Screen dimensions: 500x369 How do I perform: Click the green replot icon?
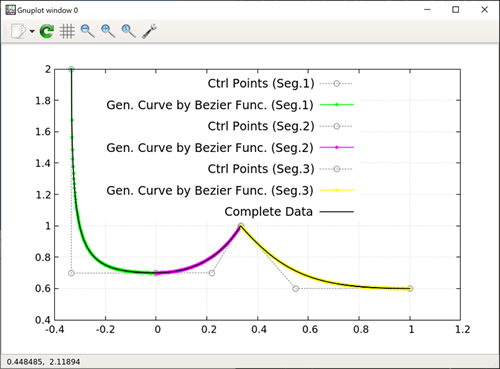tap(47, 31)
